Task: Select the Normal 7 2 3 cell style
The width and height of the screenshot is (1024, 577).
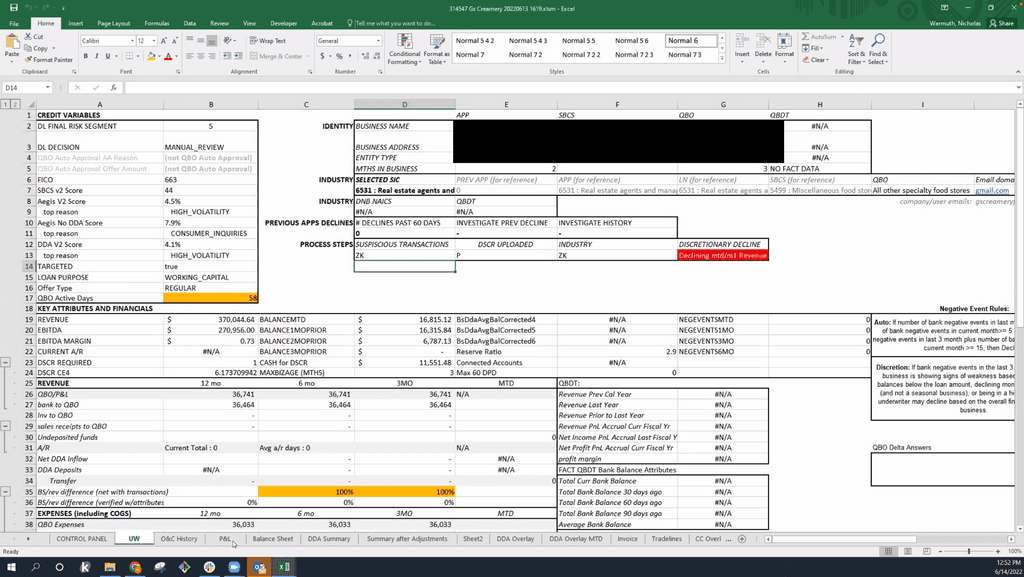Action: pos(634,55)
